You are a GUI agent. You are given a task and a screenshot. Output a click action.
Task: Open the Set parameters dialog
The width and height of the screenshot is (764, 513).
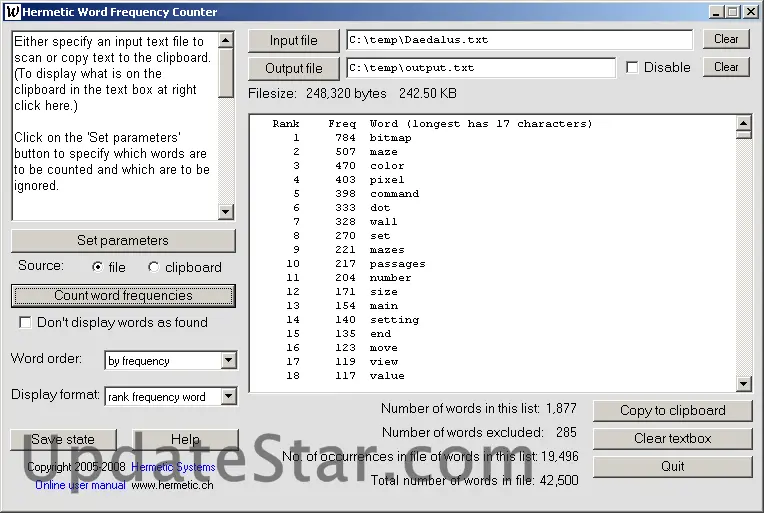coord(123,241)
